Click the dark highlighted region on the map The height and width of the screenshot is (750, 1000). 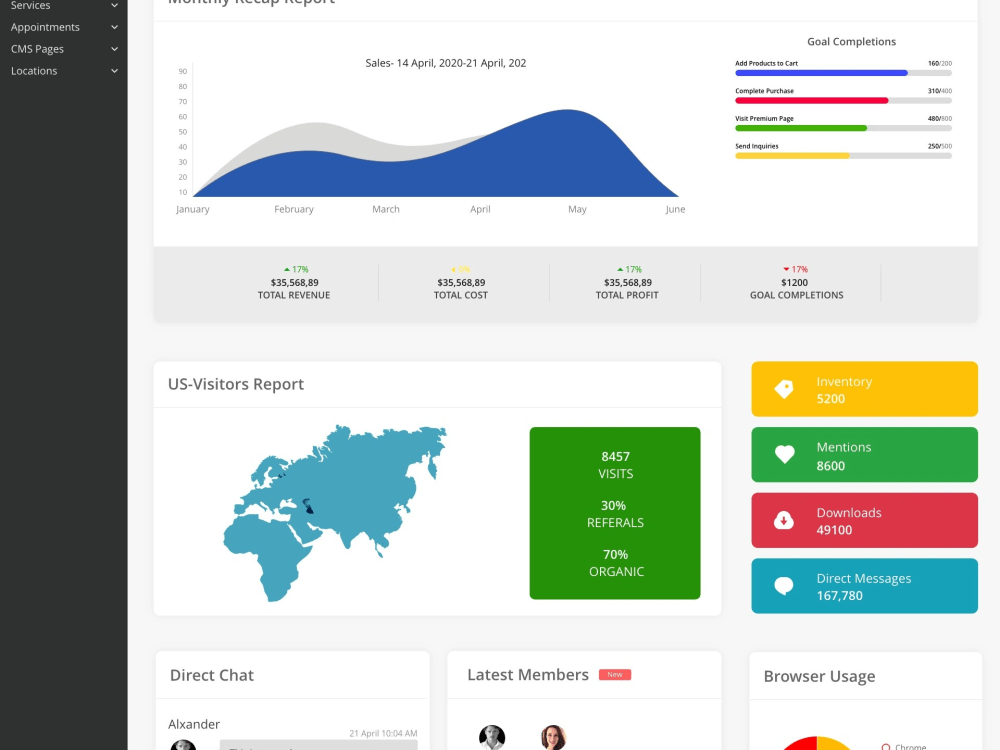tap(308, 506)
